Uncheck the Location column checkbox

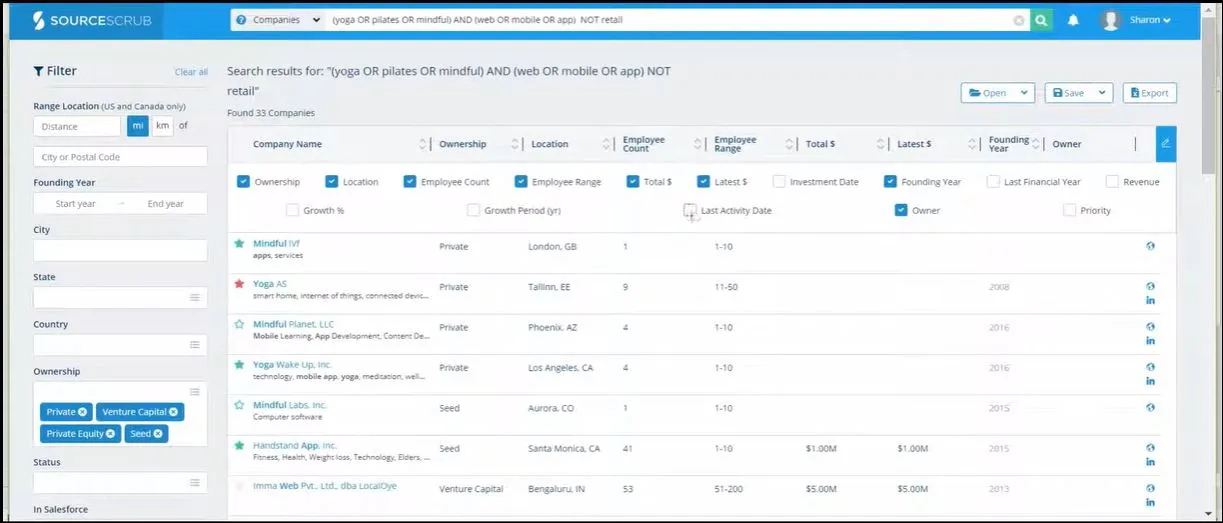[x=332, y=182]
